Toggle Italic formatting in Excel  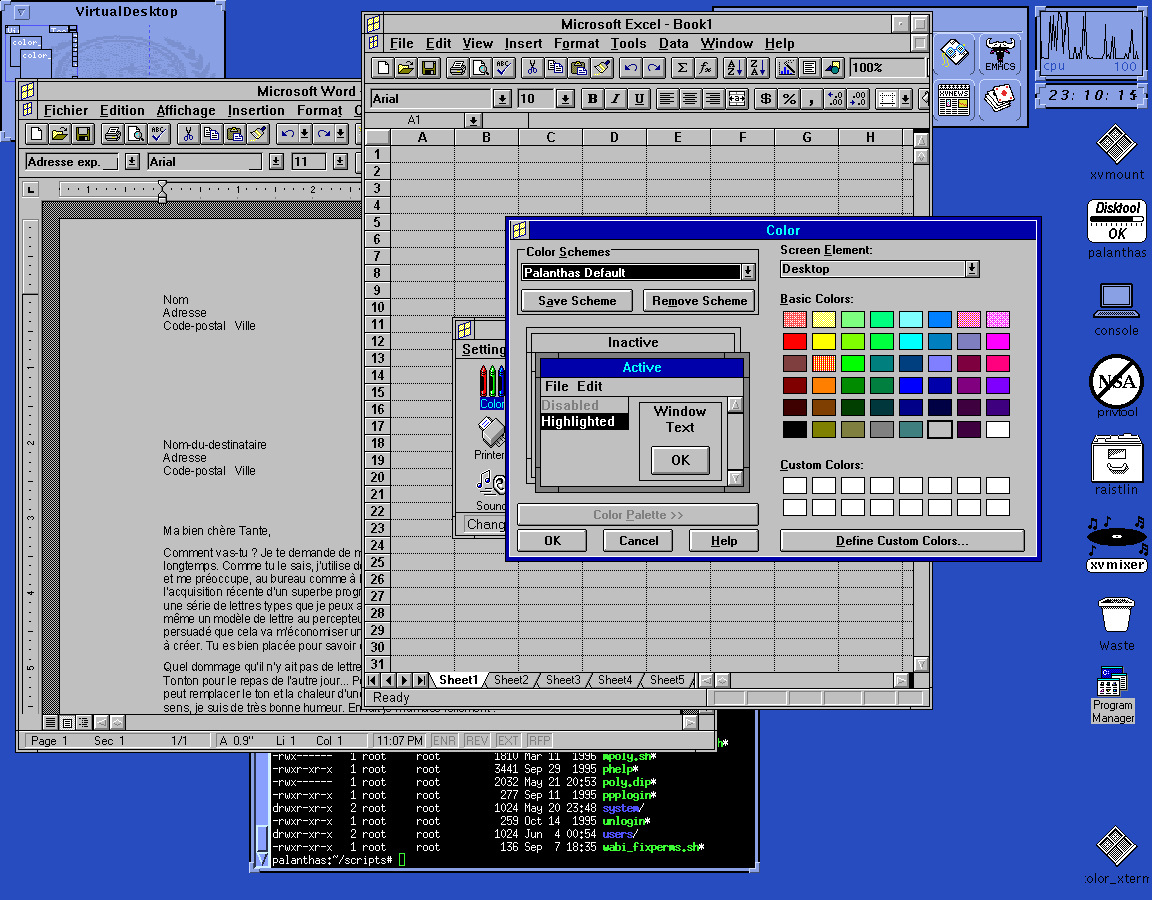click(616, 98)
